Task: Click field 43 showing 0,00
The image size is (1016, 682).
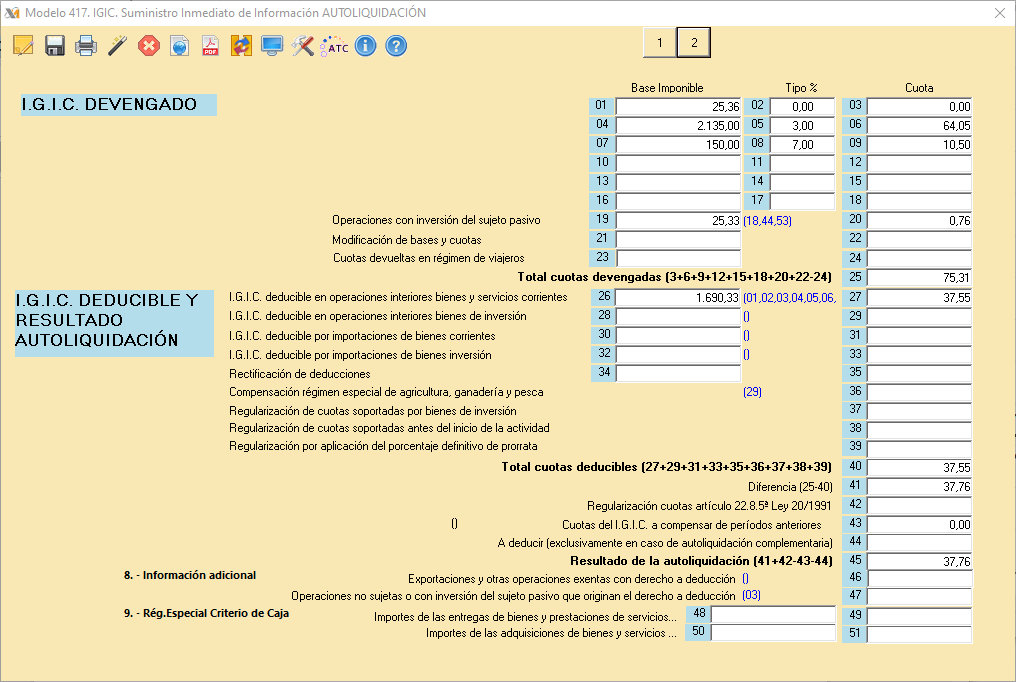Action: (x=919, y=524)
